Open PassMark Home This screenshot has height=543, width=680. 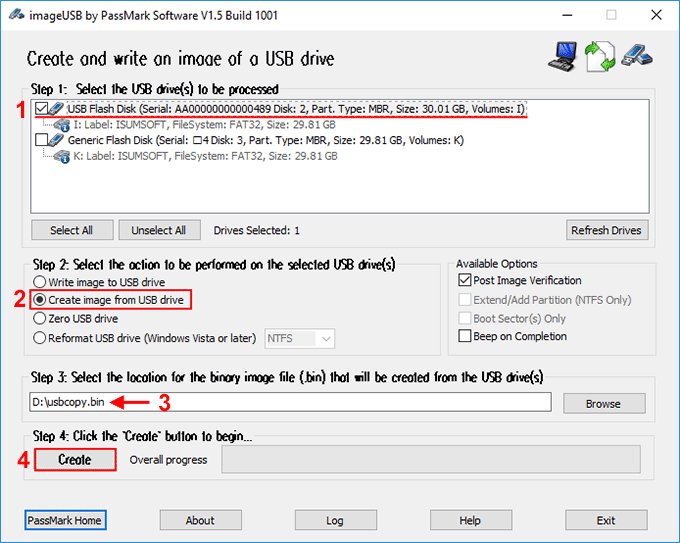point(65,520)
